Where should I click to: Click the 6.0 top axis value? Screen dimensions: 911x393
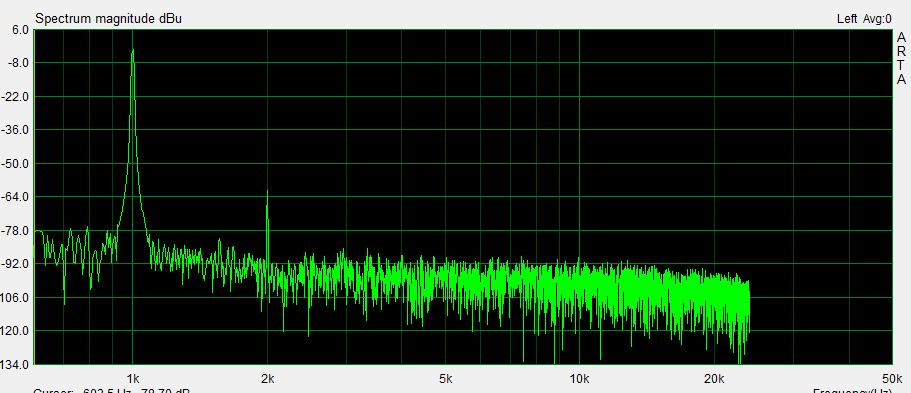point(20,29)
